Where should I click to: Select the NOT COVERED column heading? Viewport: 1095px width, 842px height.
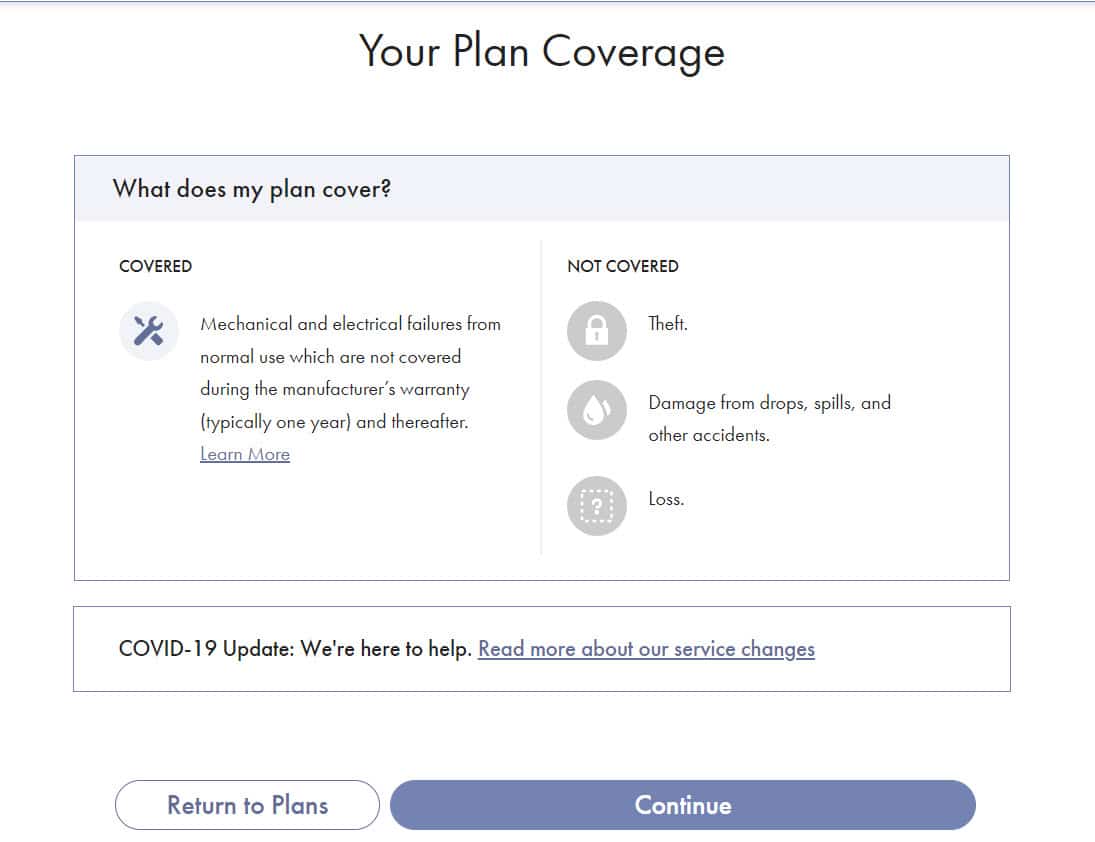pyautogui.click(x=623, y=267)
